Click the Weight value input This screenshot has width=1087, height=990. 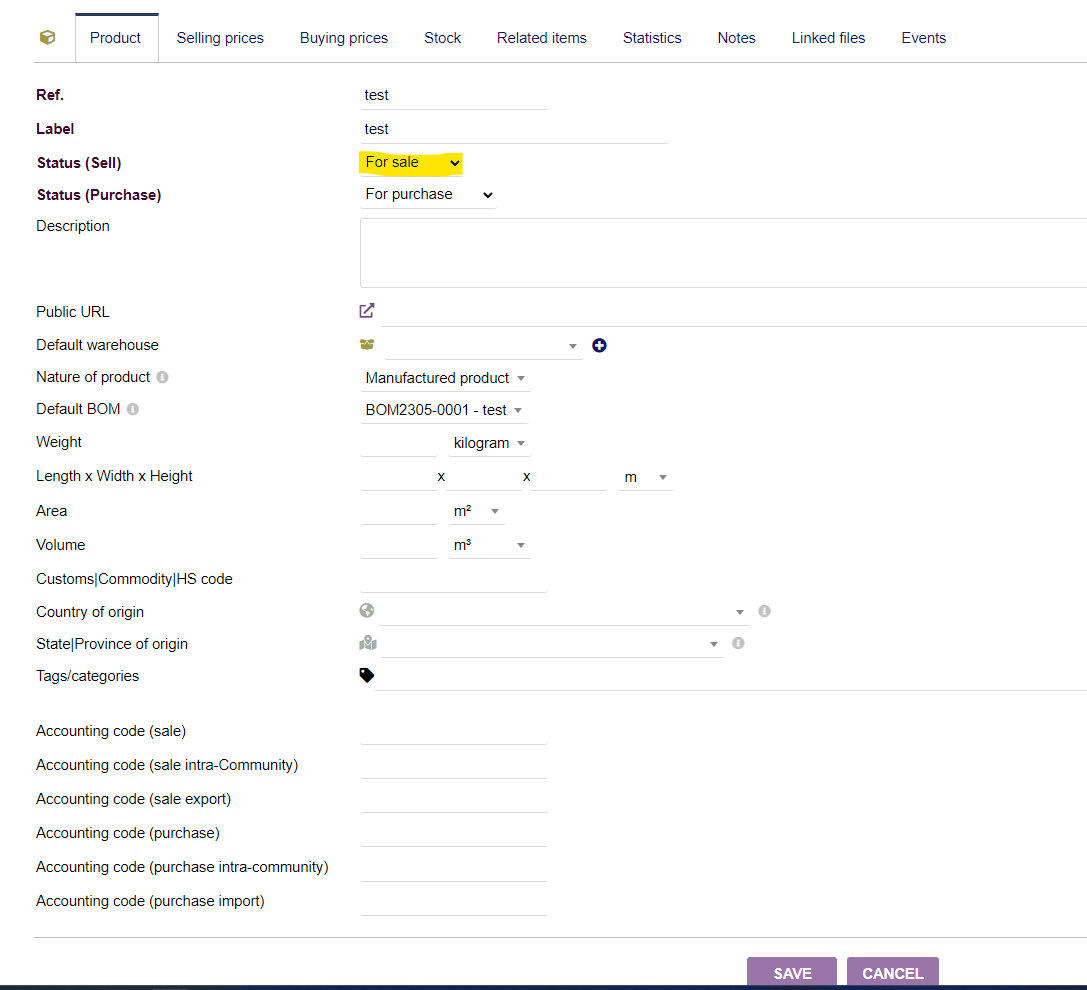pos(399,443)
